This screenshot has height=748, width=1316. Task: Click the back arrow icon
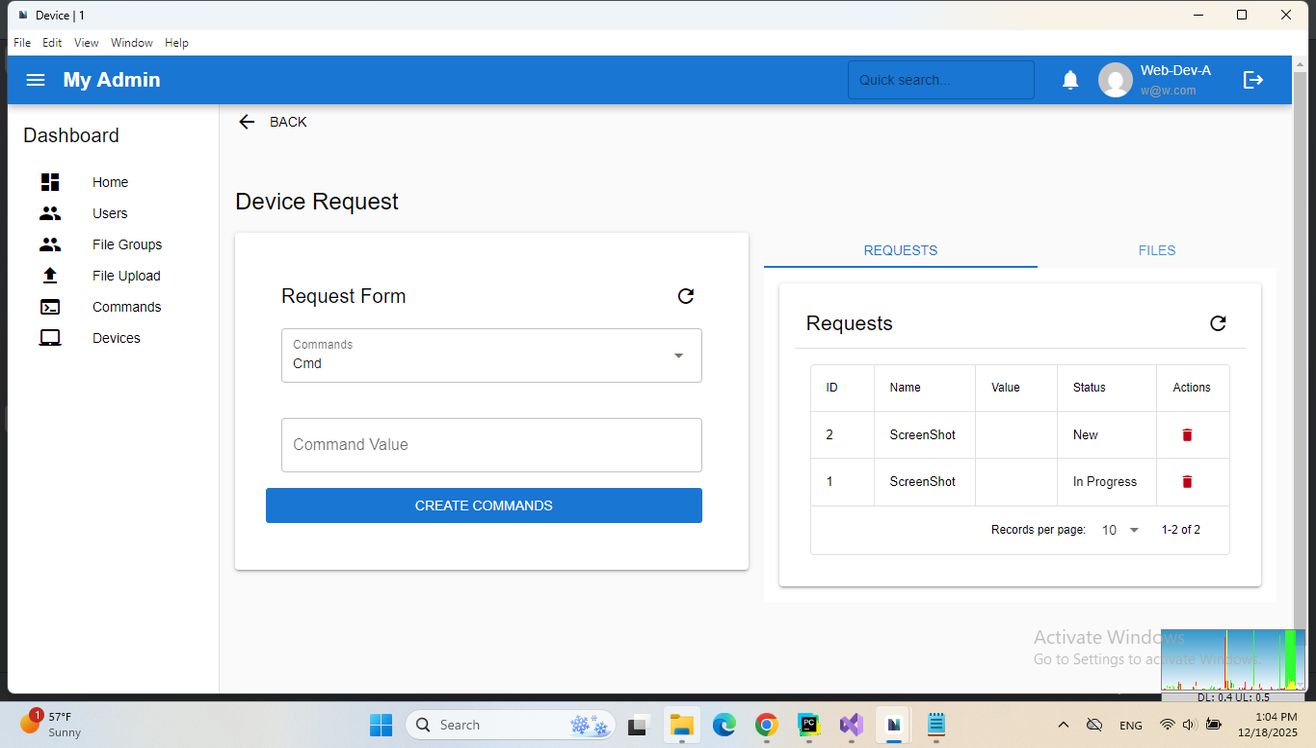[x=247, y=122]
